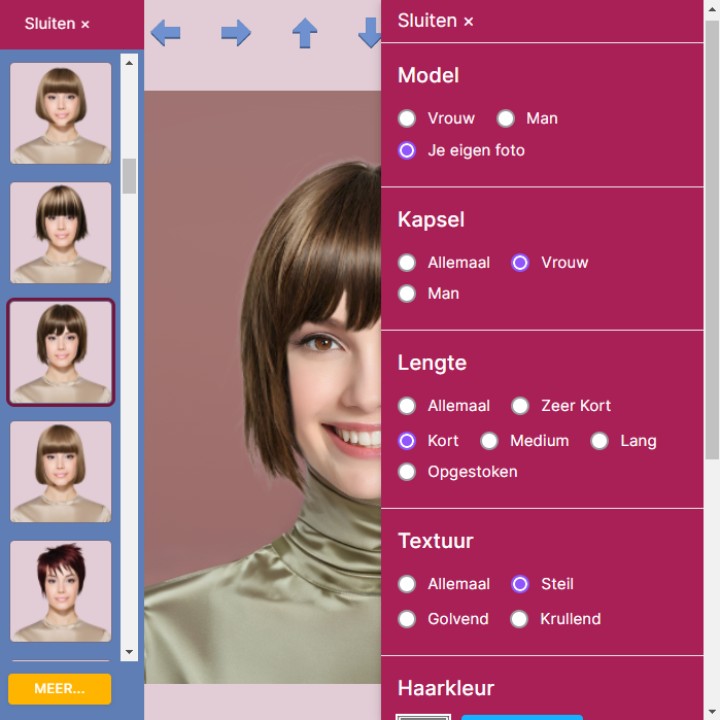Move hairstyle right with the right arrow

coord(236,33)
